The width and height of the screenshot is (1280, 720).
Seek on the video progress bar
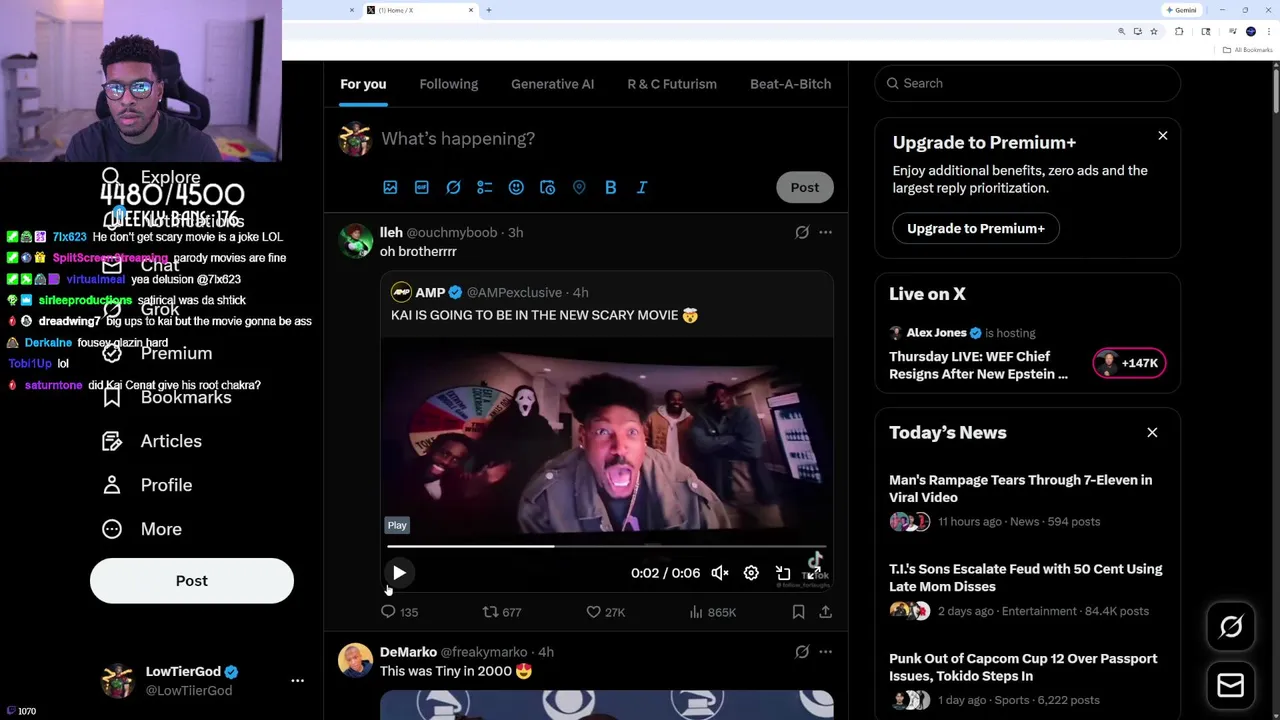[x=606, y=547]
